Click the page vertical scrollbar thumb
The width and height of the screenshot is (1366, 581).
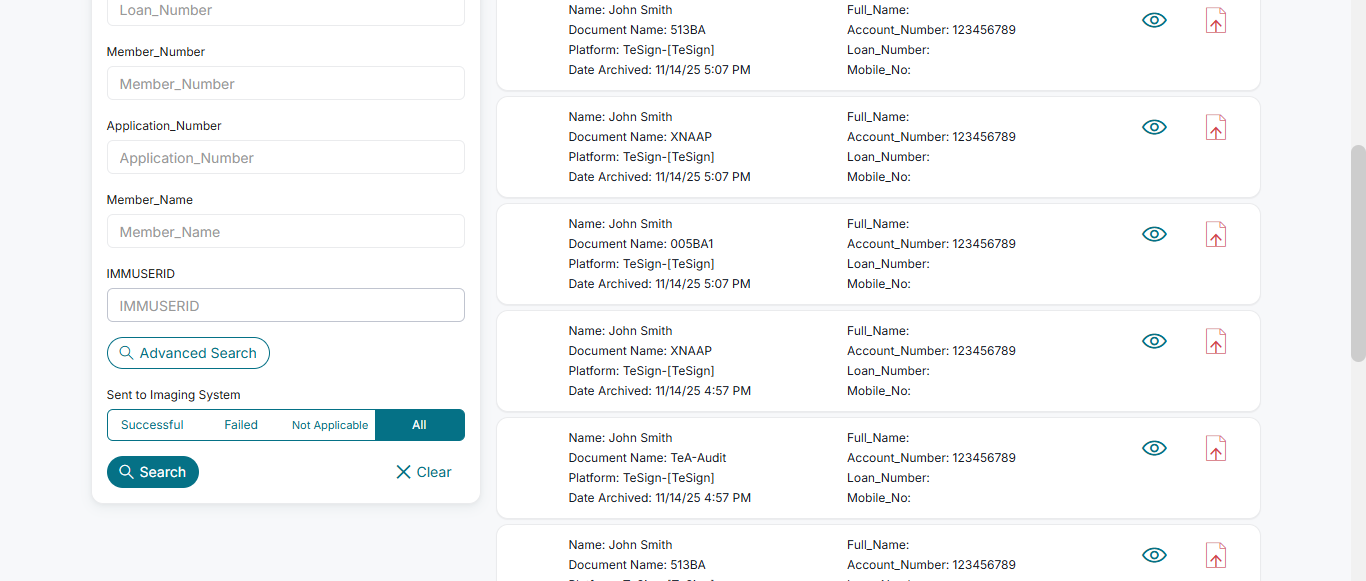pyautogui.click(x=1358, y=253)
